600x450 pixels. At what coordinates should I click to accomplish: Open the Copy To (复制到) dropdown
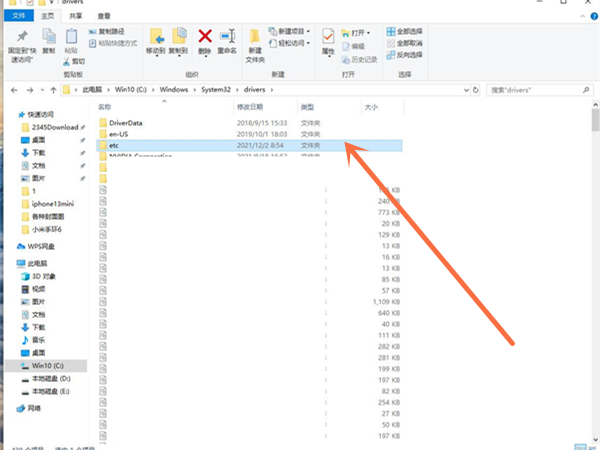pos(178,42)
